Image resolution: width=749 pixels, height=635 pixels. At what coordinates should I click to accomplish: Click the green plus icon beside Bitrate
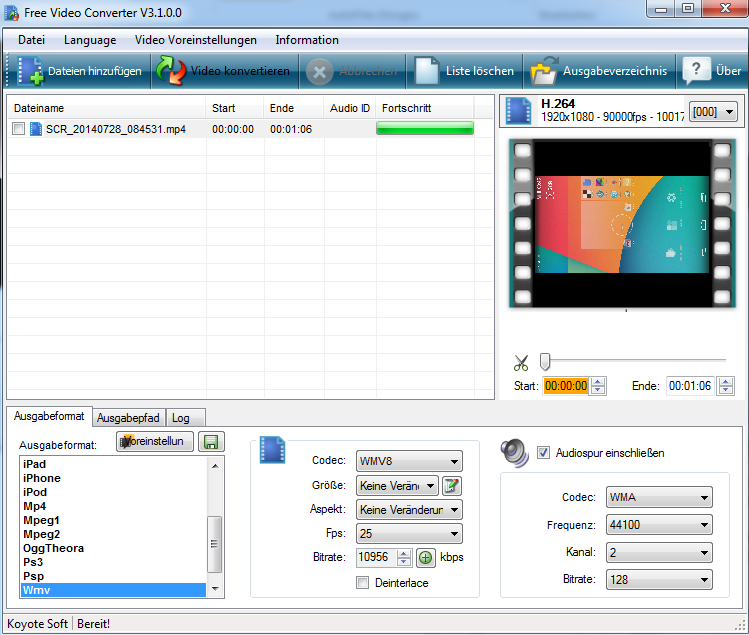[426, 558]
